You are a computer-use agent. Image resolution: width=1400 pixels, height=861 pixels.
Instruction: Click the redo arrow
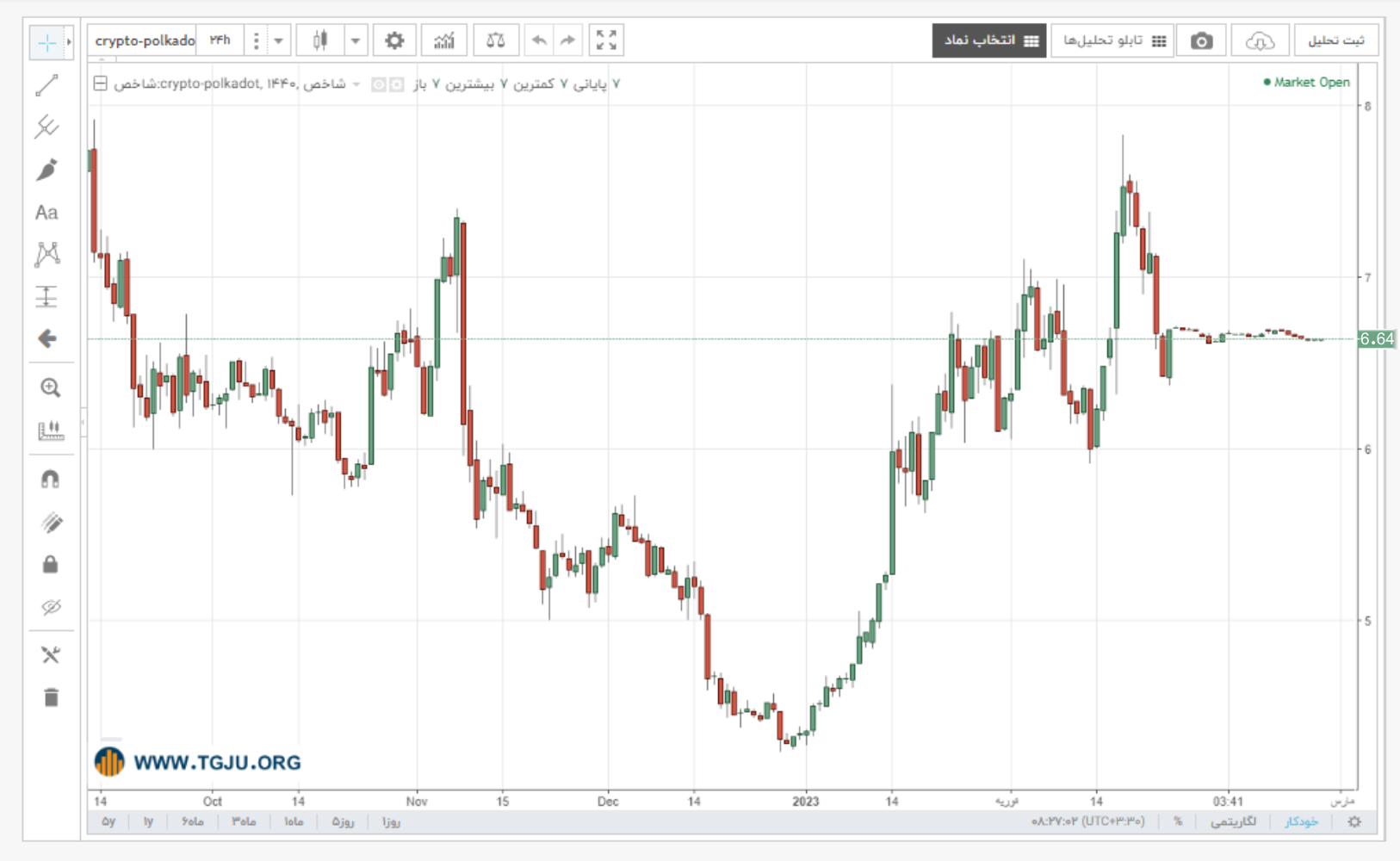(567, 40)
